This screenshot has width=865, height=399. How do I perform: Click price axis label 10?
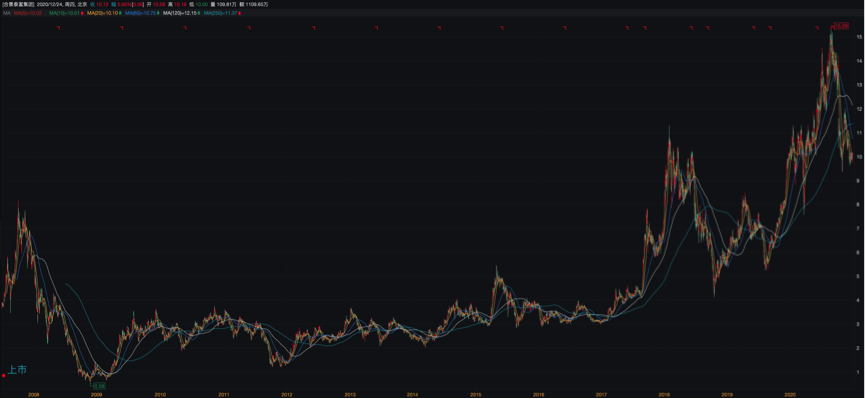pos(859,157)
